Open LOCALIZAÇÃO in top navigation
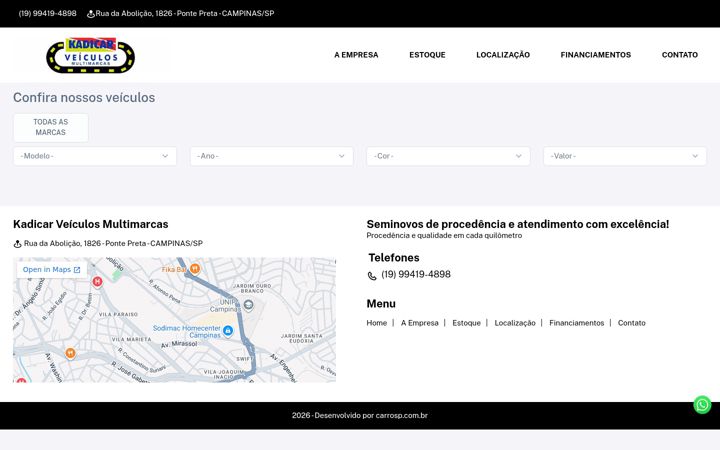The height and width of the screenshot is (450, 720). click(x=503, y=55)
